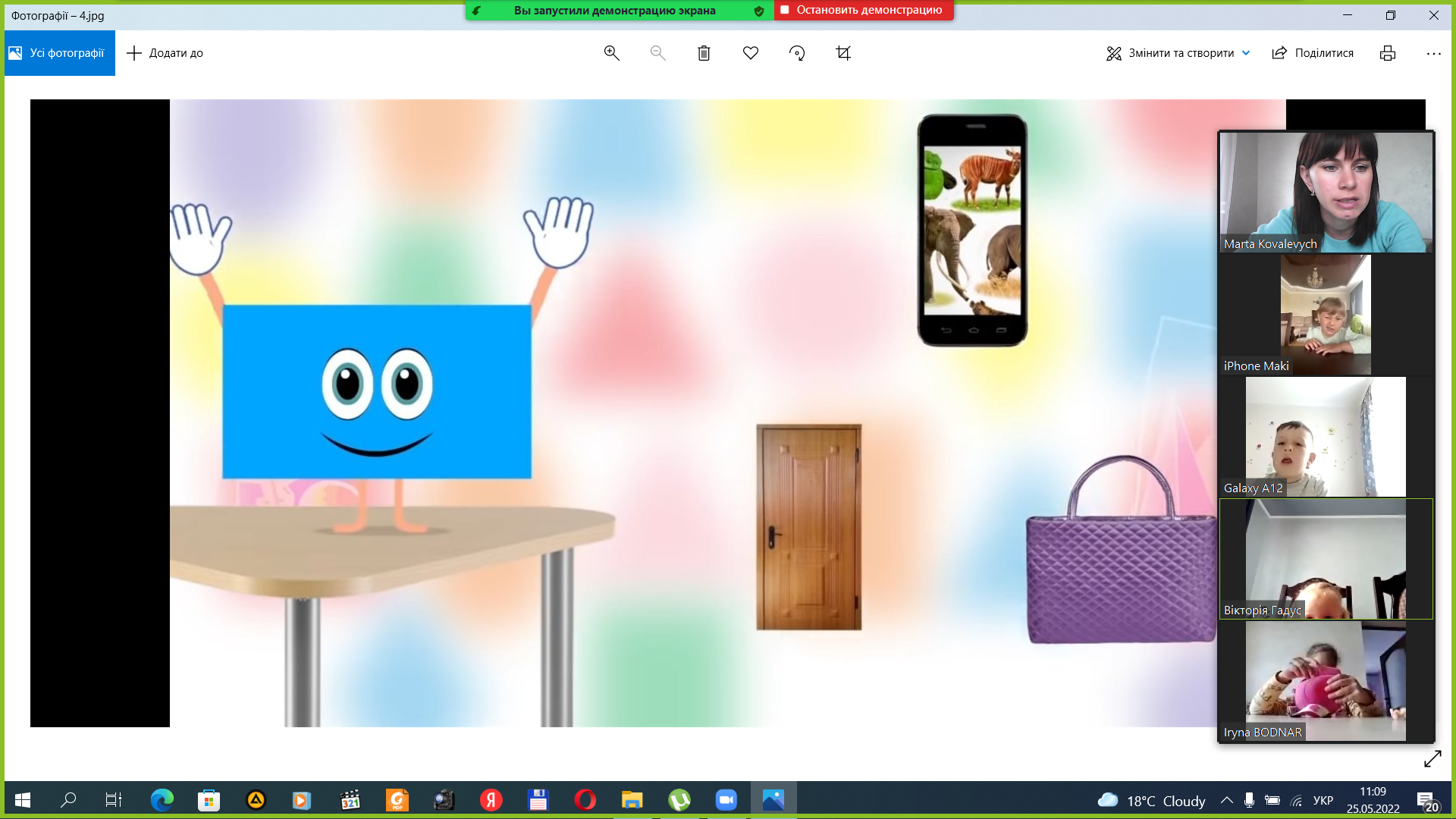
Task: Click the Wi-Fi network tray icon
Action: click(x=1297, y=801)
